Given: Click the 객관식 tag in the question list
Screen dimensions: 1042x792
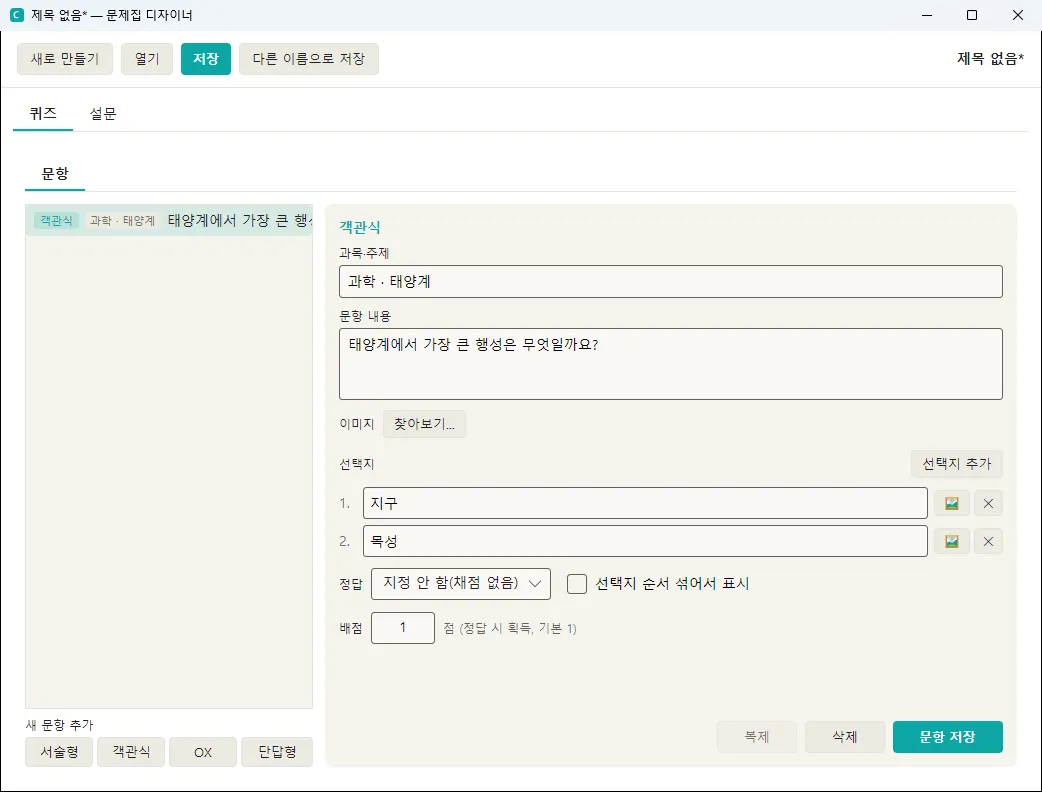Looking at the screenshot, I should click(56, 221).
